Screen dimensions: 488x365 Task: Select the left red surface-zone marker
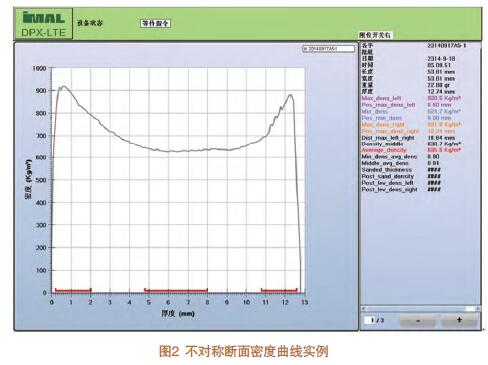point(73,290)
